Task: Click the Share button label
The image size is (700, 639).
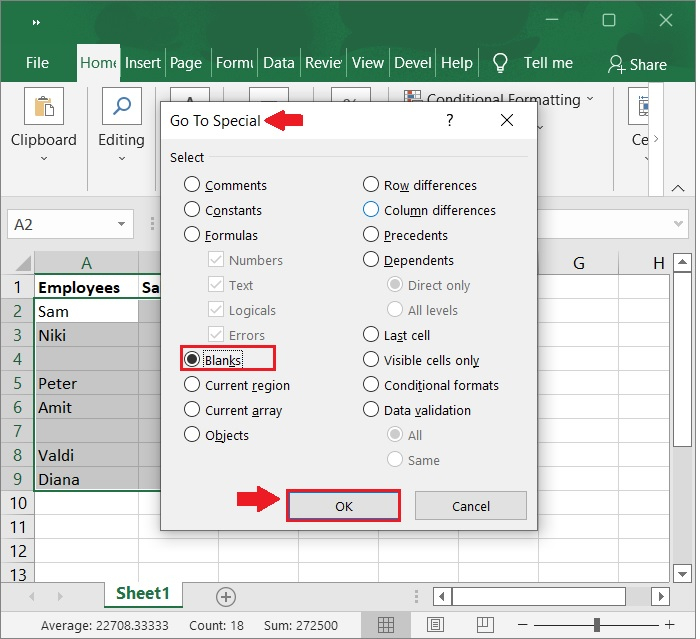Action: click(x=648, y=65)
